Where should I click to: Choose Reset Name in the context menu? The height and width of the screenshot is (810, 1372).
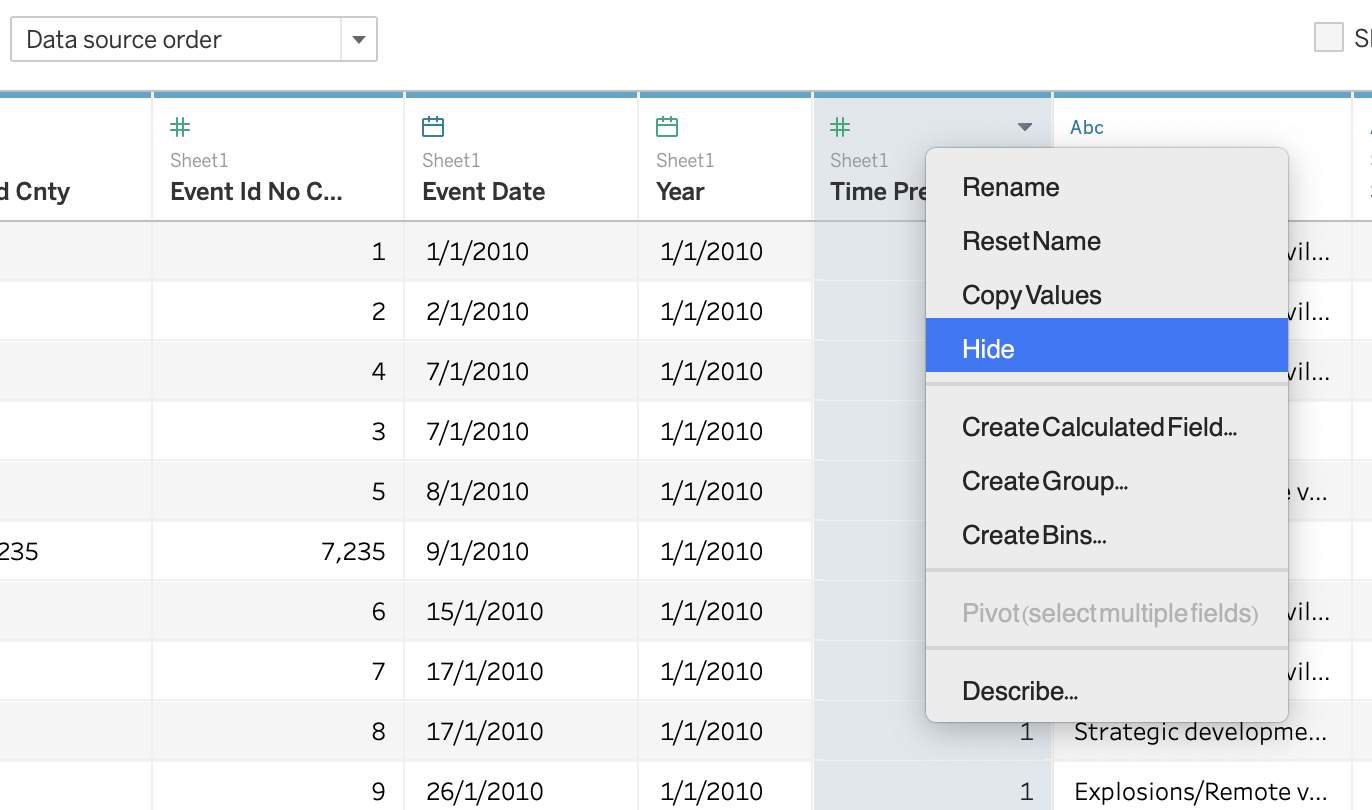1031,241
